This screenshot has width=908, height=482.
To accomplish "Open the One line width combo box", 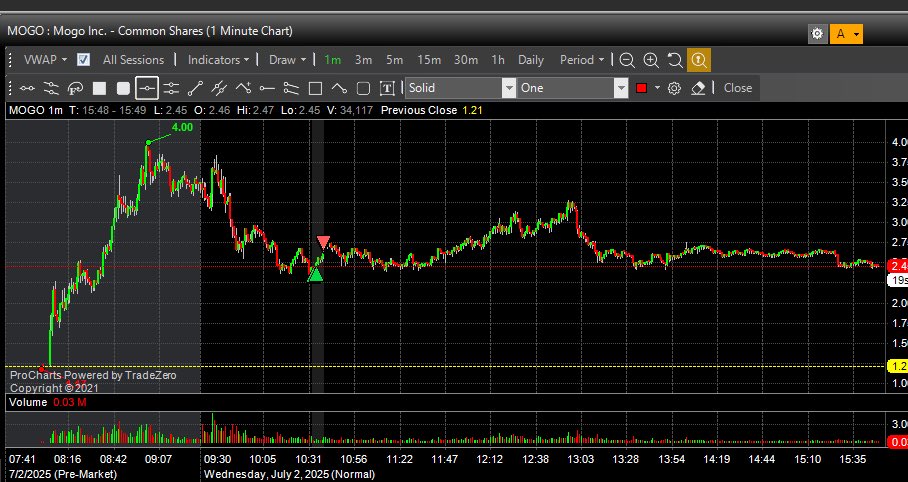I will [573, 88].
